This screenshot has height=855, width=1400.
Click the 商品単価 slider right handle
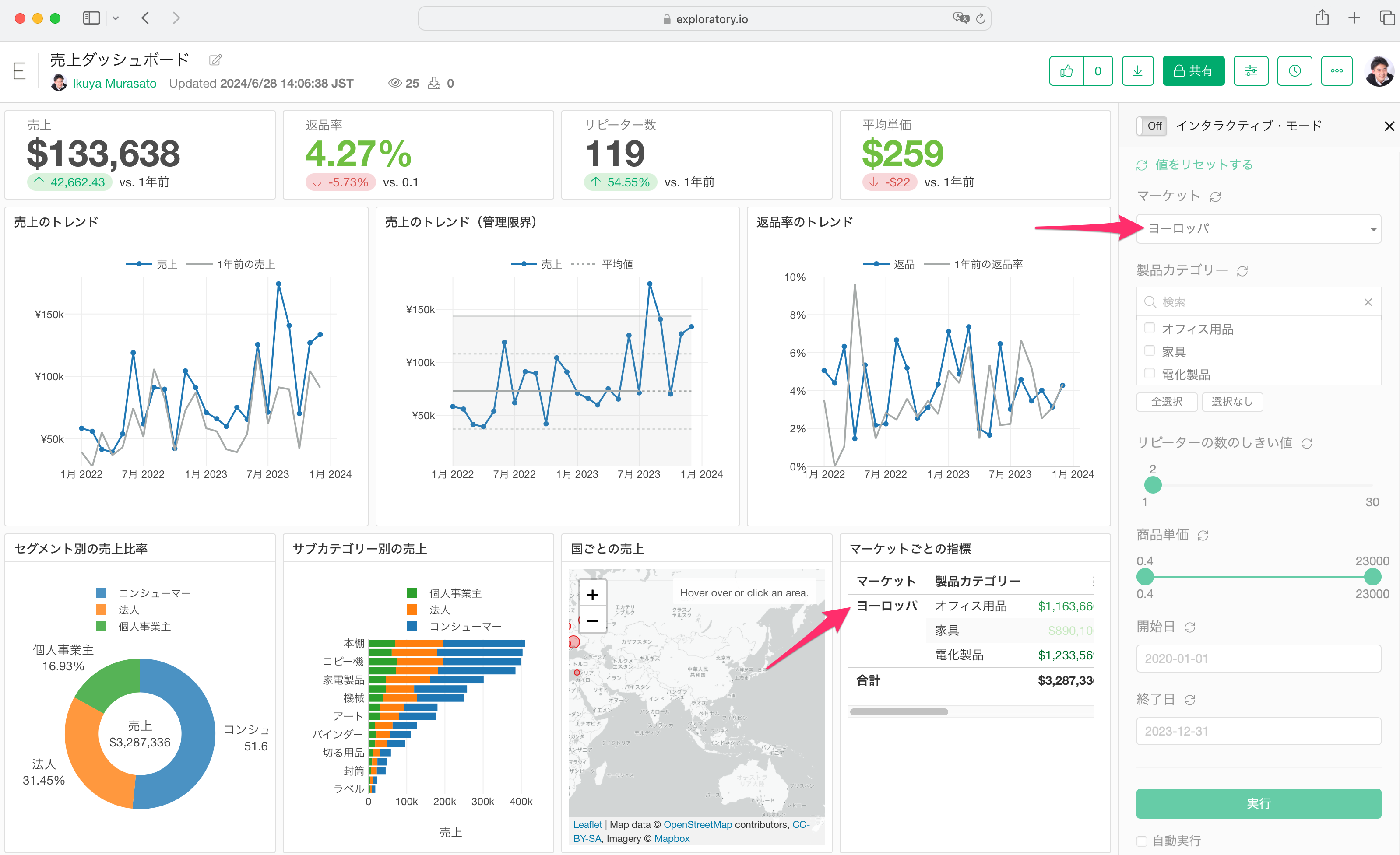coord(1372,577)
